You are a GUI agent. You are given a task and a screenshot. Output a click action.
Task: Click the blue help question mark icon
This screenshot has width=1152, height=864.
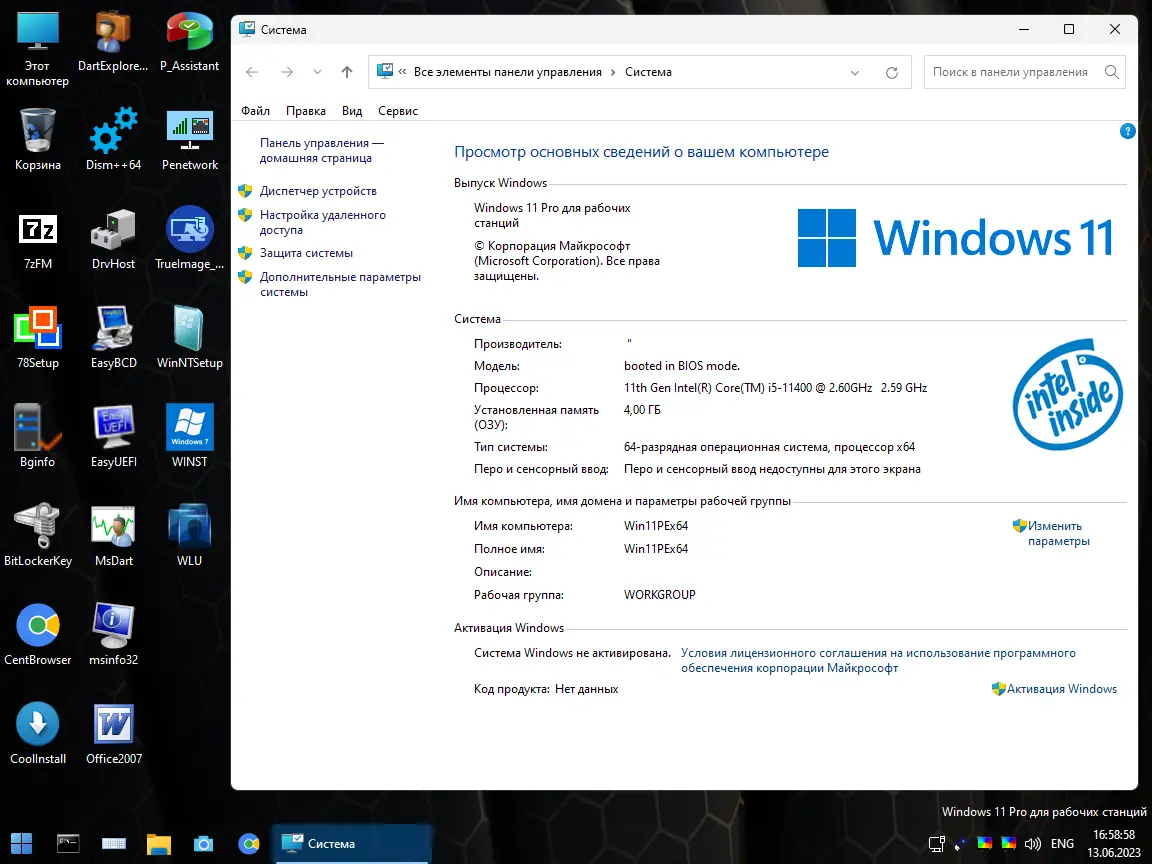coord(1127,132)
